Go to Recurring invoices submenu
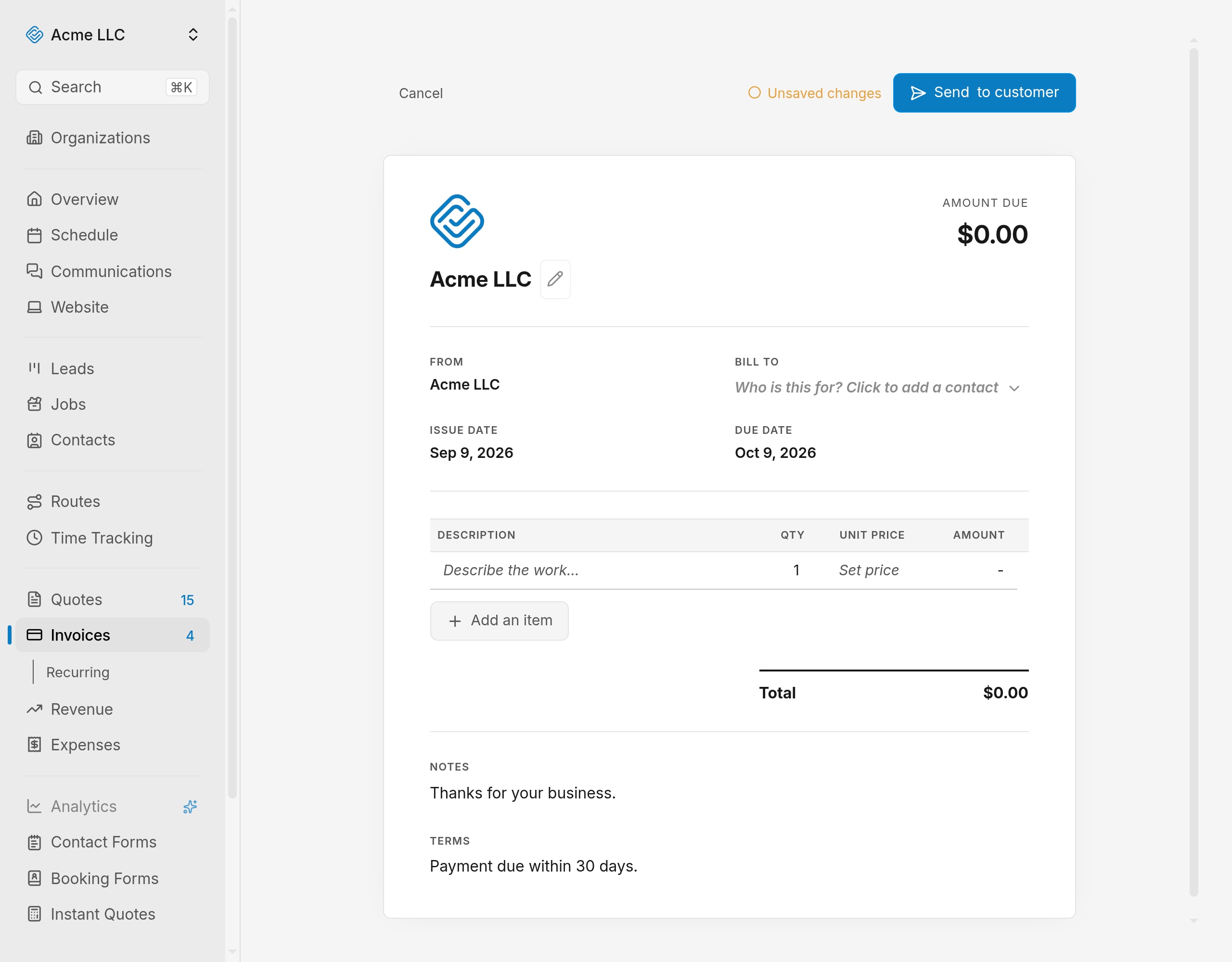 pos(78,672)
